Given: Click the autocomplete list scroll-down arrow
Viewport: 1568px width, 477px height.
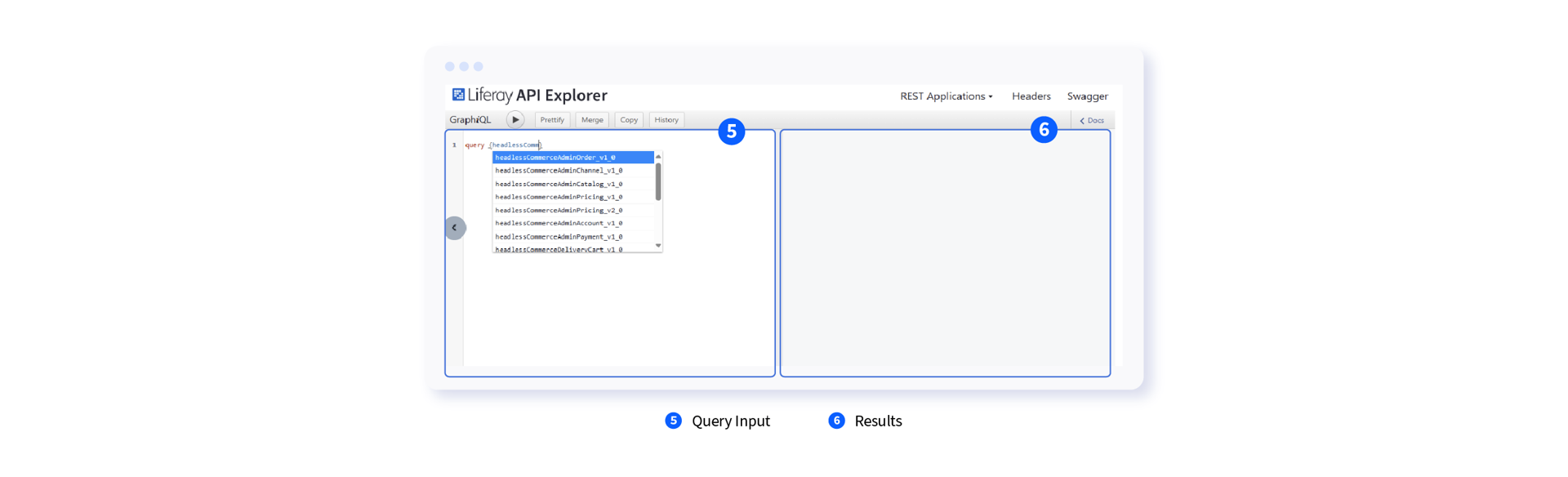Looking at the screenshot, I should [x=658, y=246].
